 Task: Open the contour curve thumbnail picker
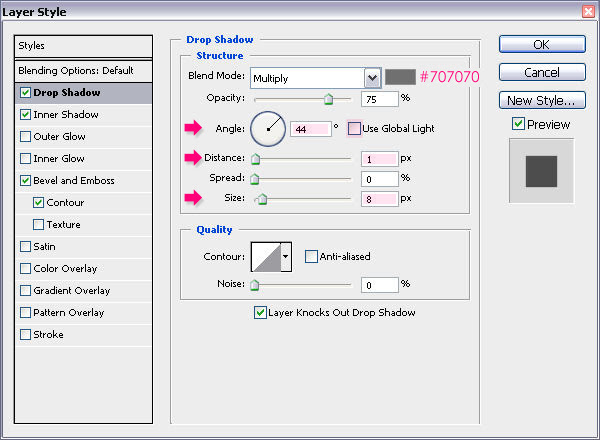tap(266, 257)
